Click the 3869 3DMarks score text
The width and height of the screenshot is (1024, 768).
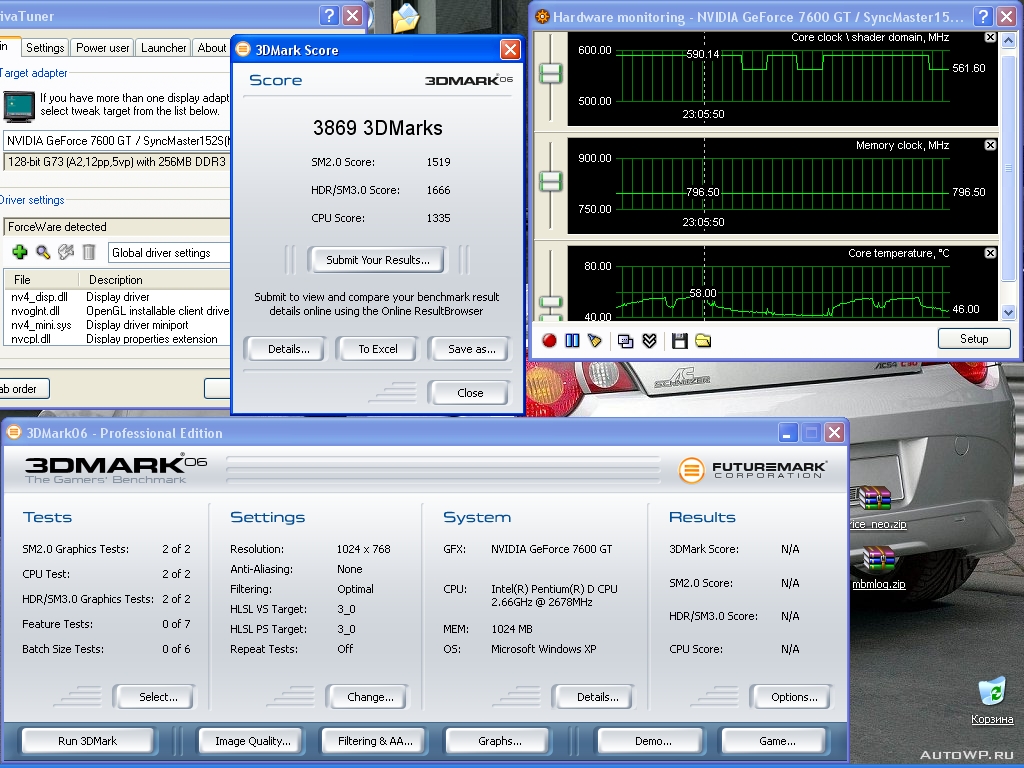click(x=377, y=127)
